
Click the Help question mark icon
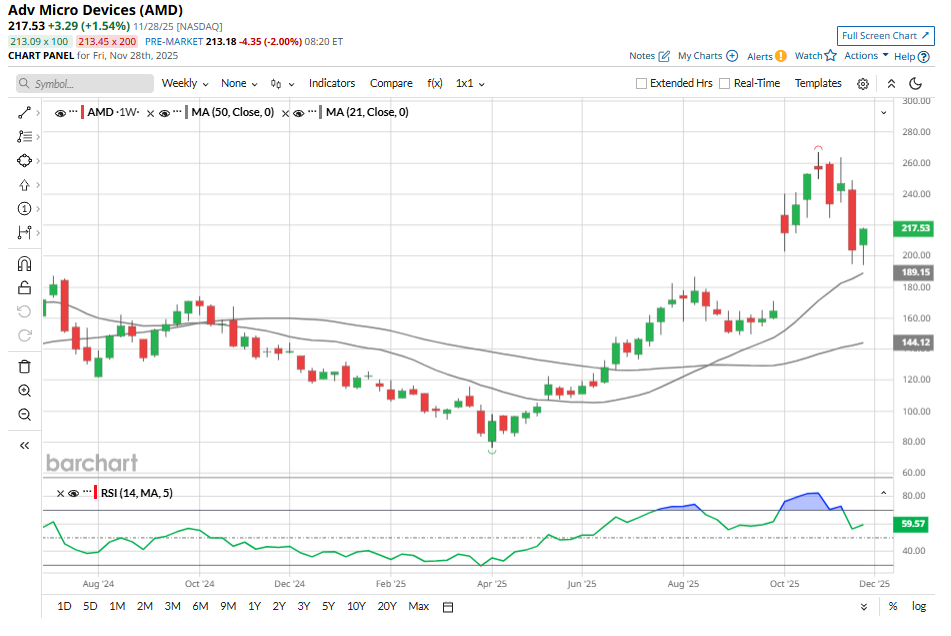[x=924, y=56]
